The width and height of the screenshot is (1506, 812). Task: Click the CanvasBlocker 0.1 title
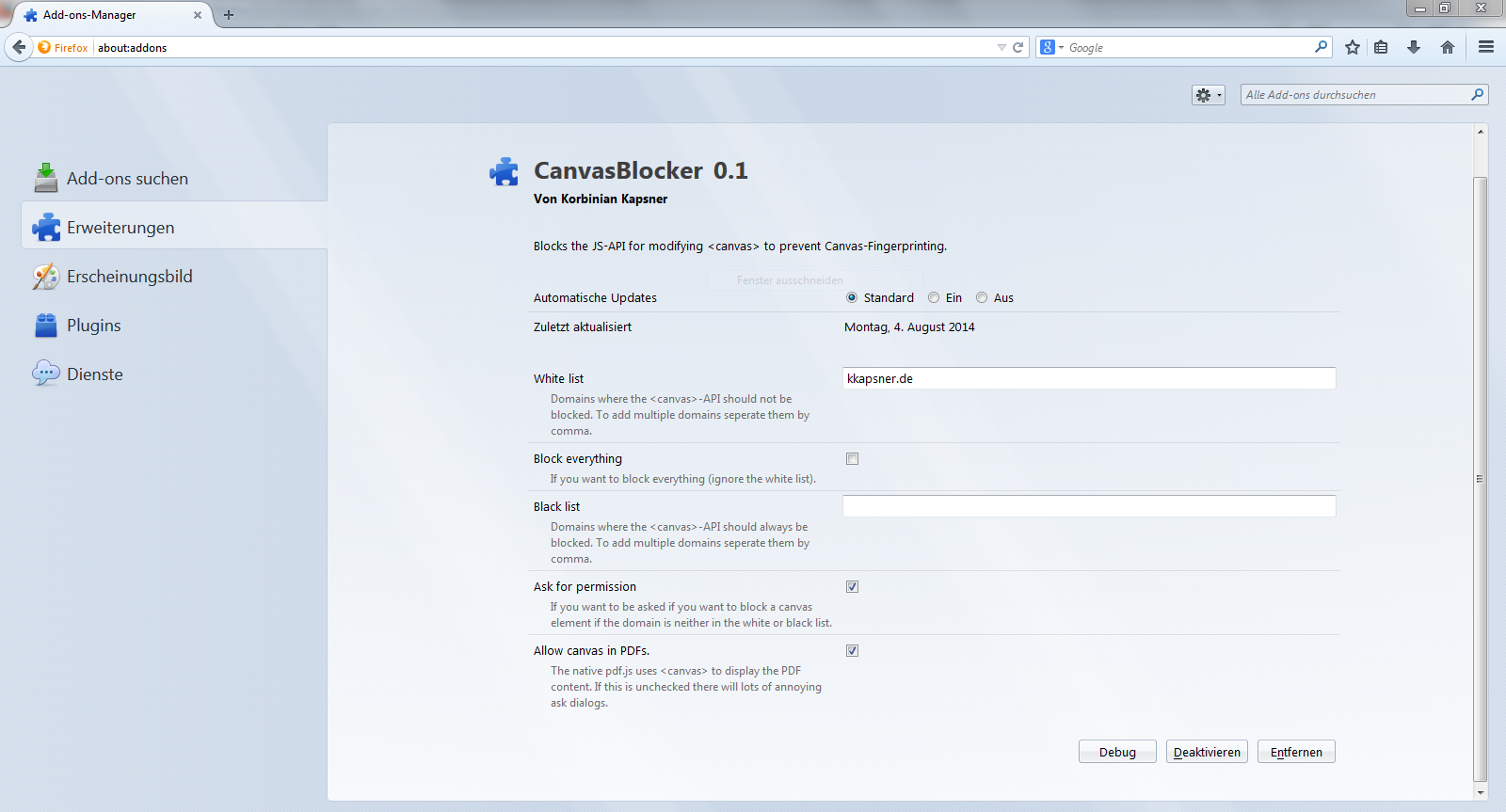[x=641, y=170]
